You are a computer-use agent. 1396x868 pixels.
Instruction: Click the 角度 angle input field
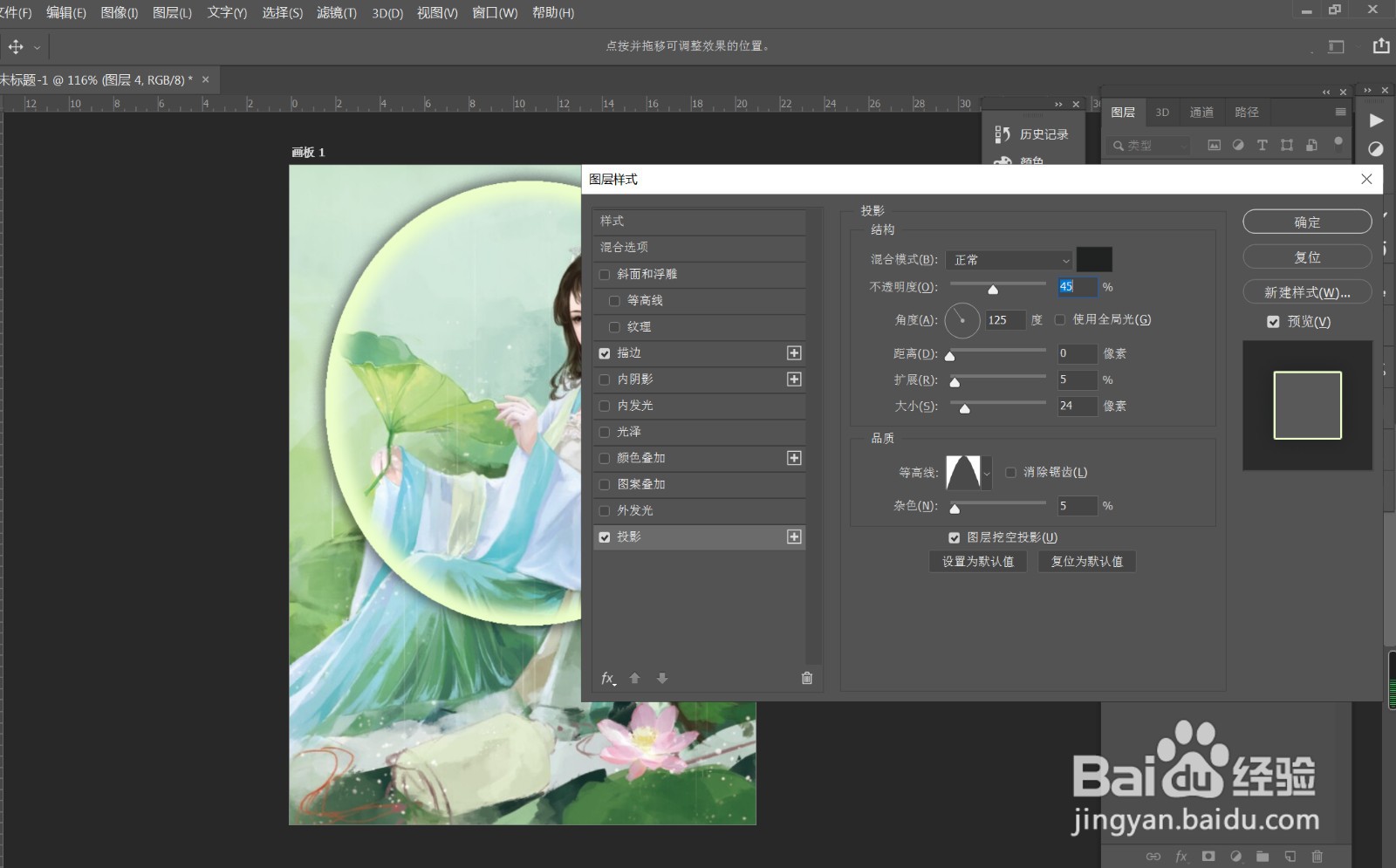[x=1004, y=320]
